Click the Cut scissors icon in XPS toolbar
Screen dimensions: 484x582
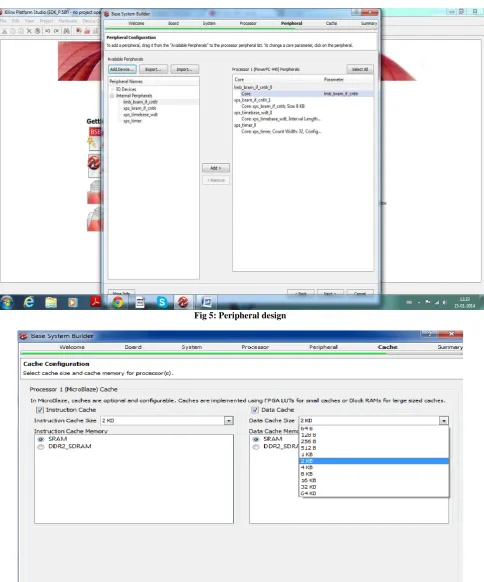pyautogui.click(x=4, y=31)
